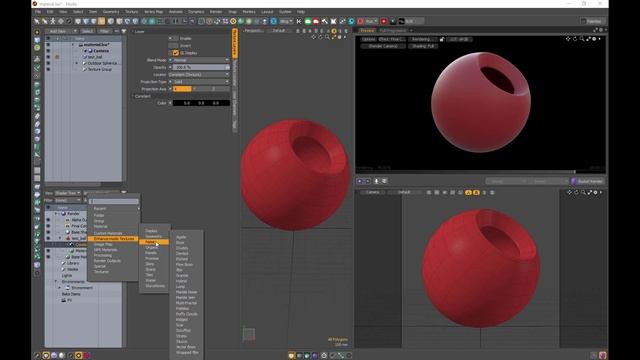Click the Render Camera button in preview
Screen dimensions: 640x360
383,46
